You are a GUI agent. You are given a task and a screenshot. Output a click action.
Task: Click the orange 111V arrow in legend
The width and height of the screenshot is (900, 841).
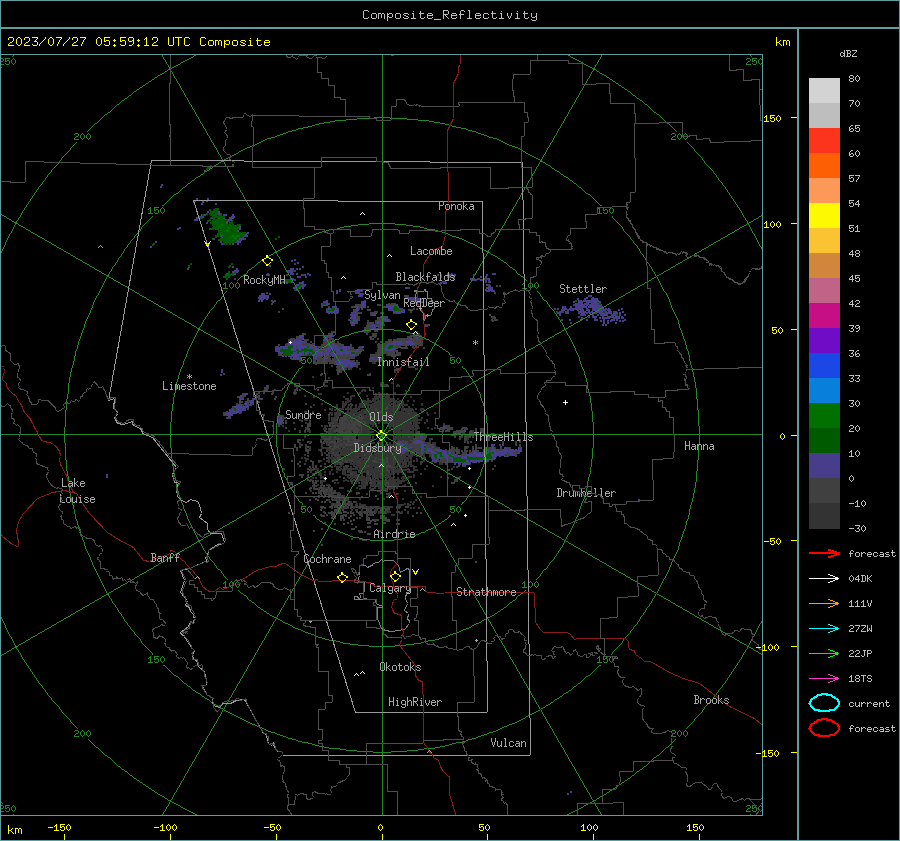[824, 603]
